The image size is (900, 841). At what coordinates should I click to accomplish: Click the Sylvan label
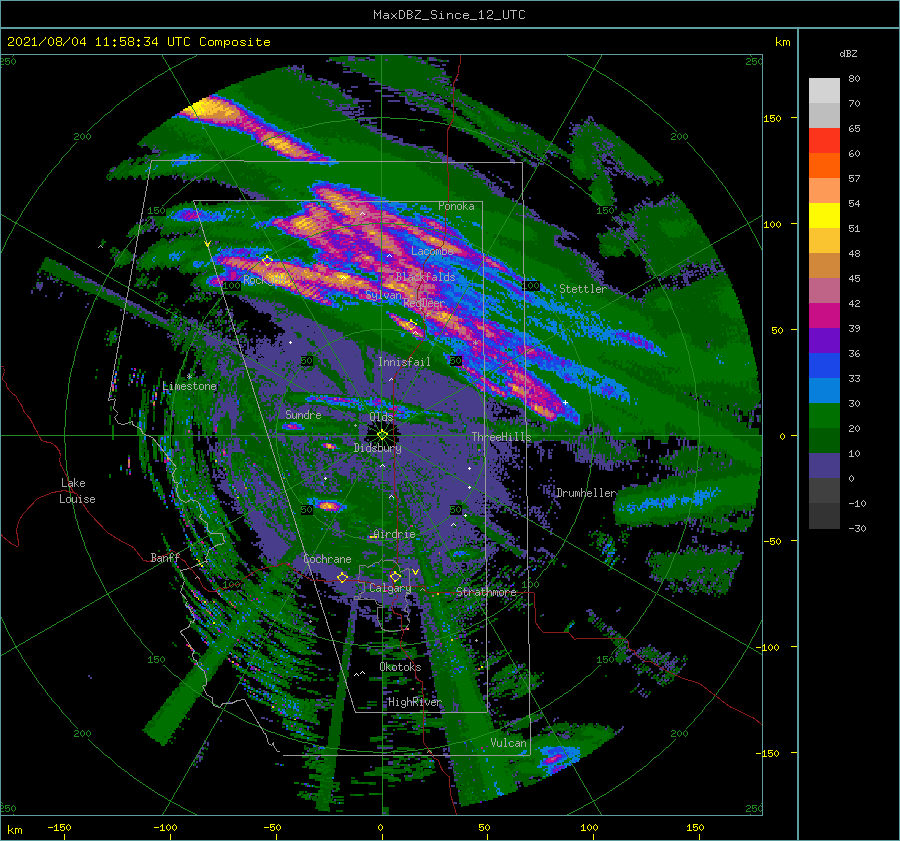[383, 295]
